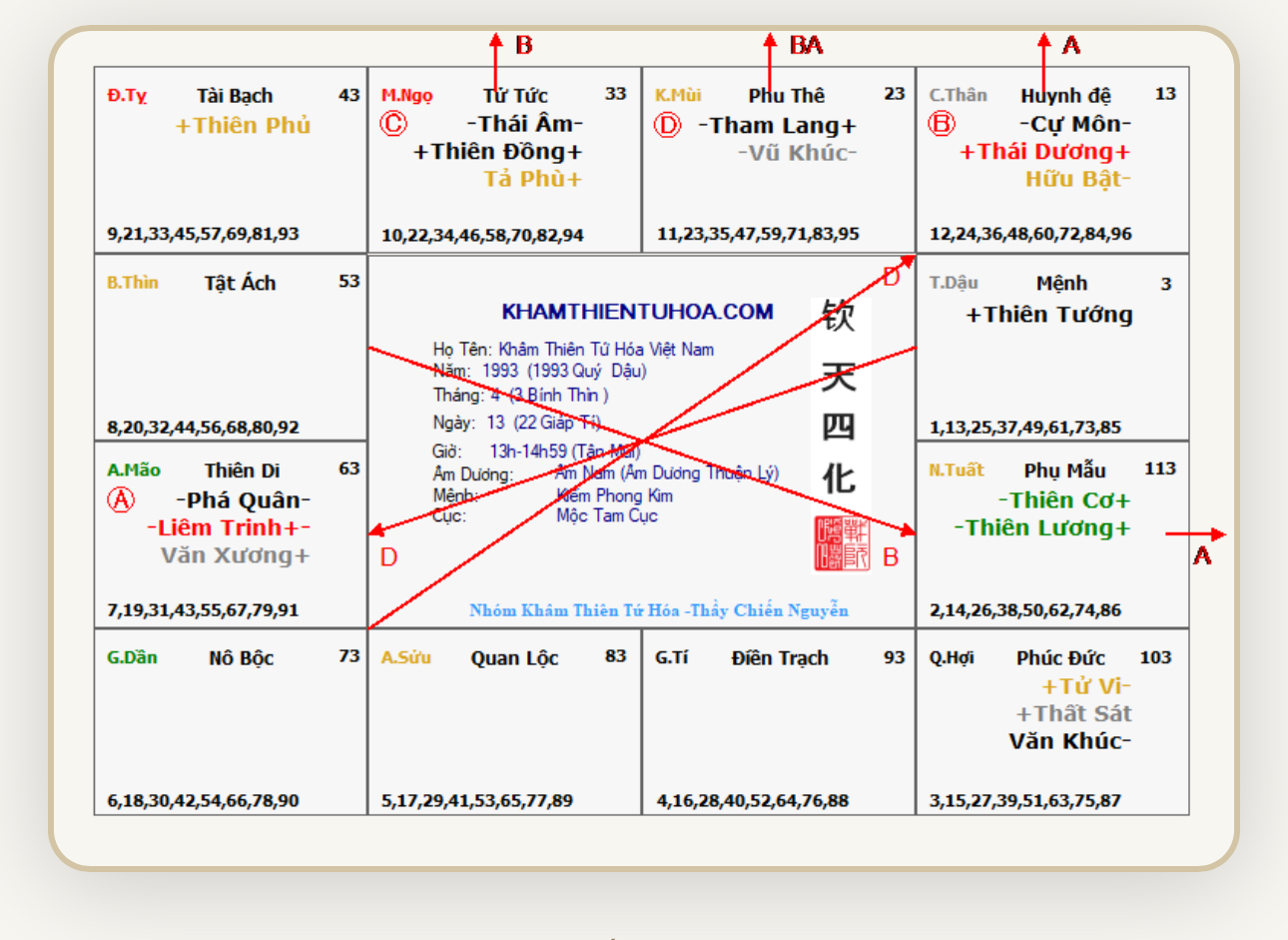The image size is (1288, 940).
Task: Select the 'Phúc Đức' palace label
Action: tap(1060, 658)
